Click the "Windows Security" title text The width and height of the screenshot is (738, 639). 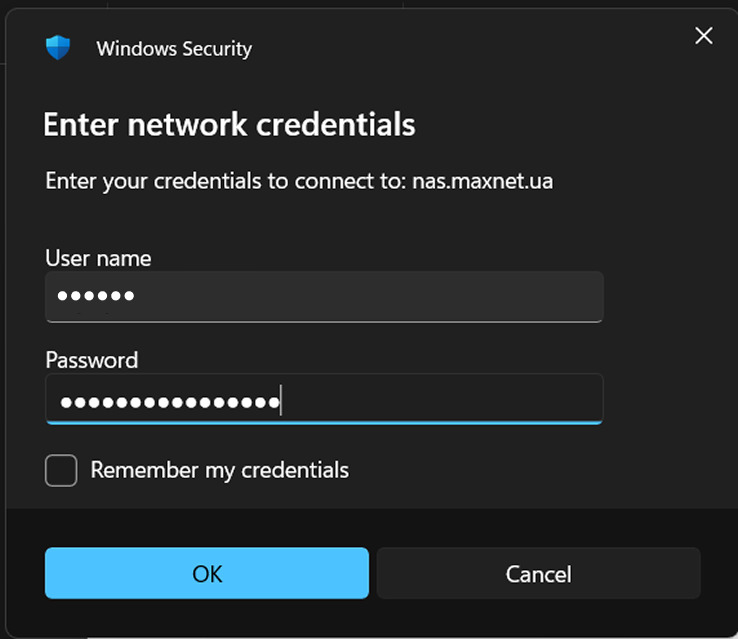point(174,48)
